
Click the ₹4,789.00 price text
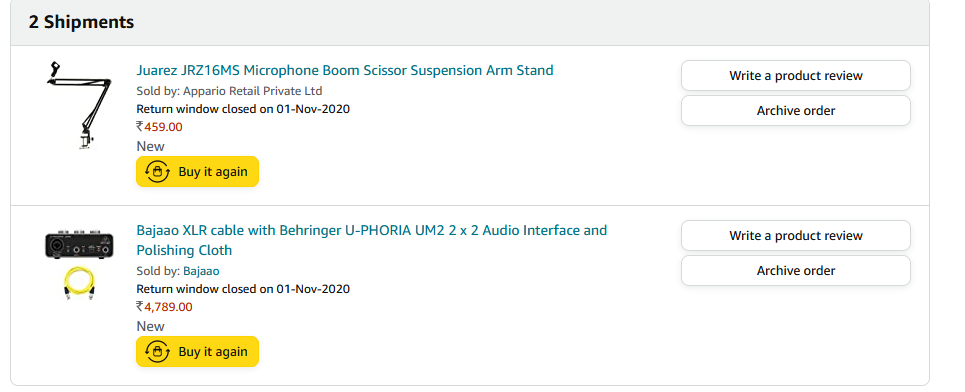pyautogui.click(x=164, y=306)
